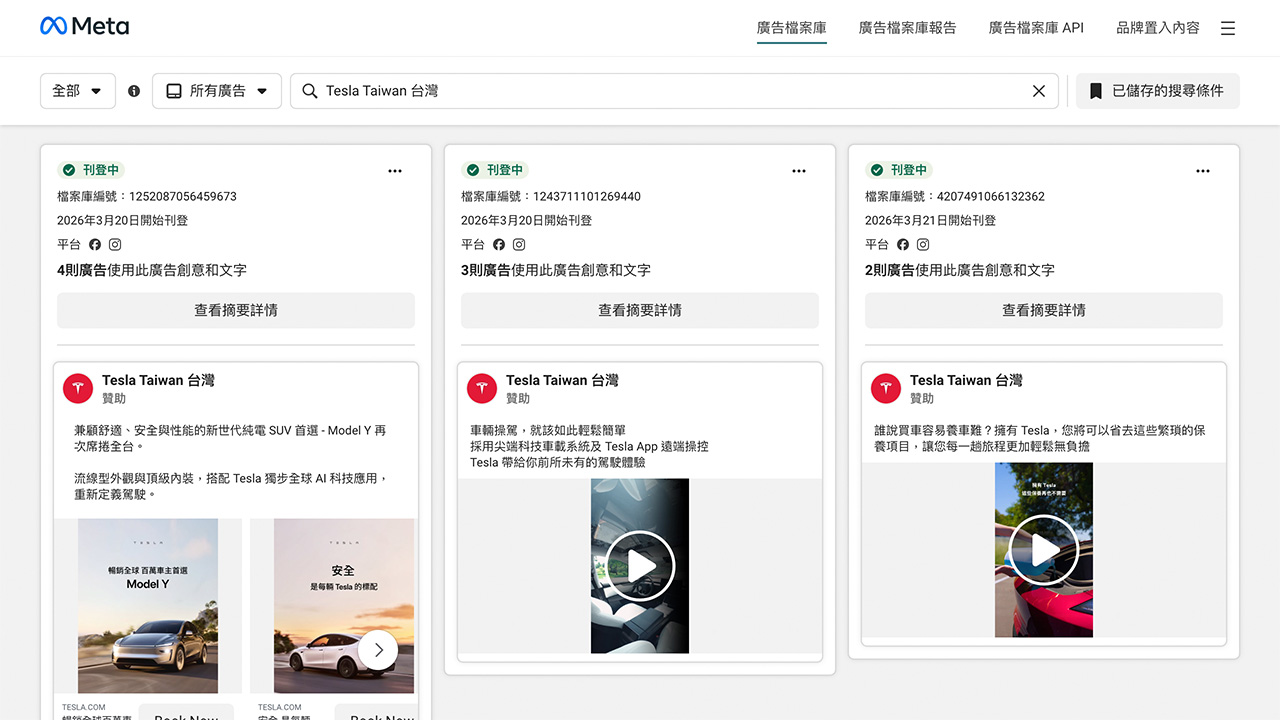The image size is (1280, 720).
Task: Switch to 廣告檔案庫報告 tab
Action: 907,28
